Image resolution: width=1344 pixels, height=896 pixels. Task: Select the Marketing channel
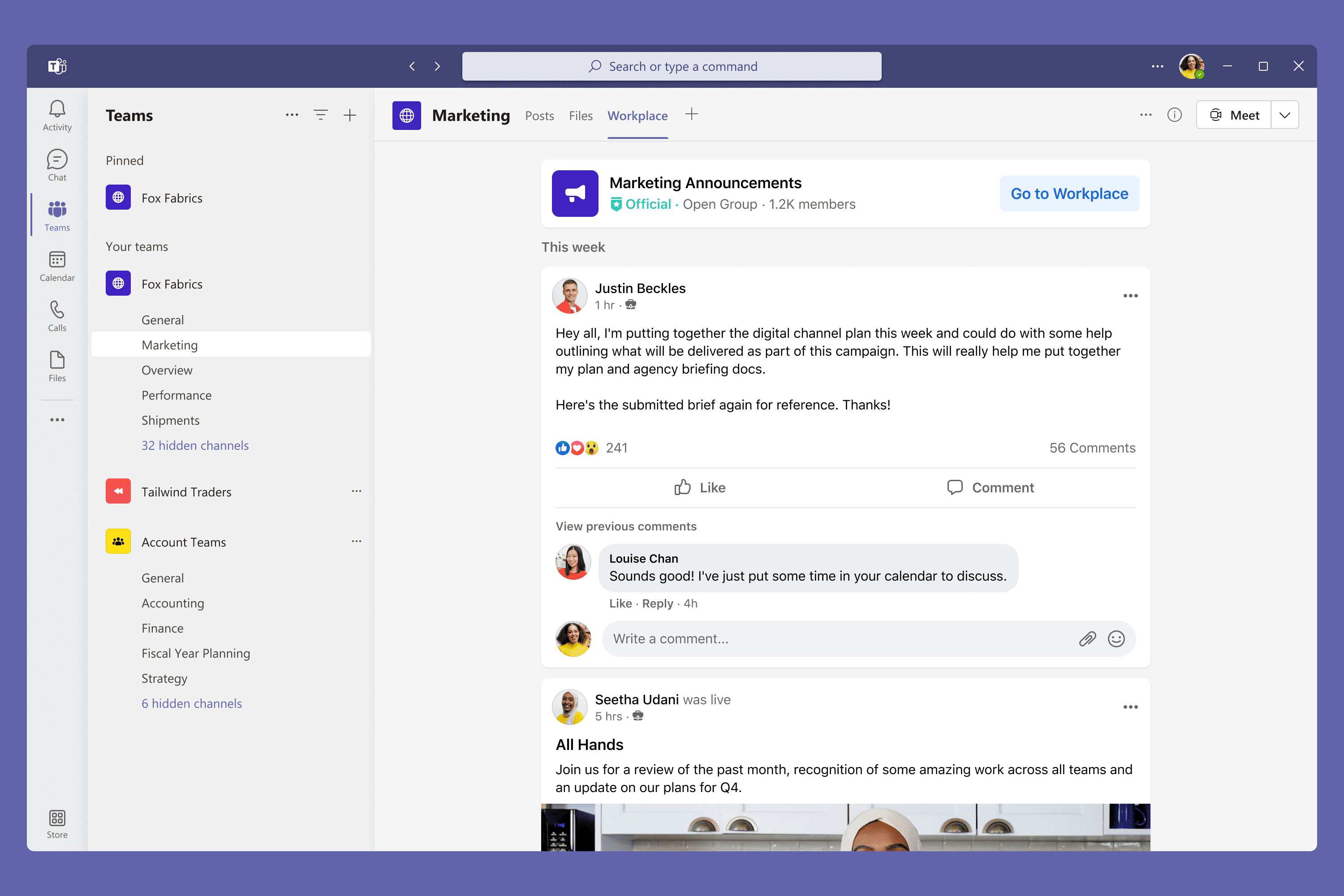(x=168, y=345)
